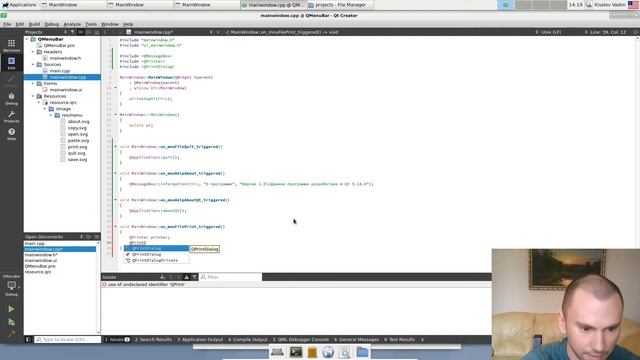
Task: Collapse the res/menu folder
Action: click(x=51, y=115)
